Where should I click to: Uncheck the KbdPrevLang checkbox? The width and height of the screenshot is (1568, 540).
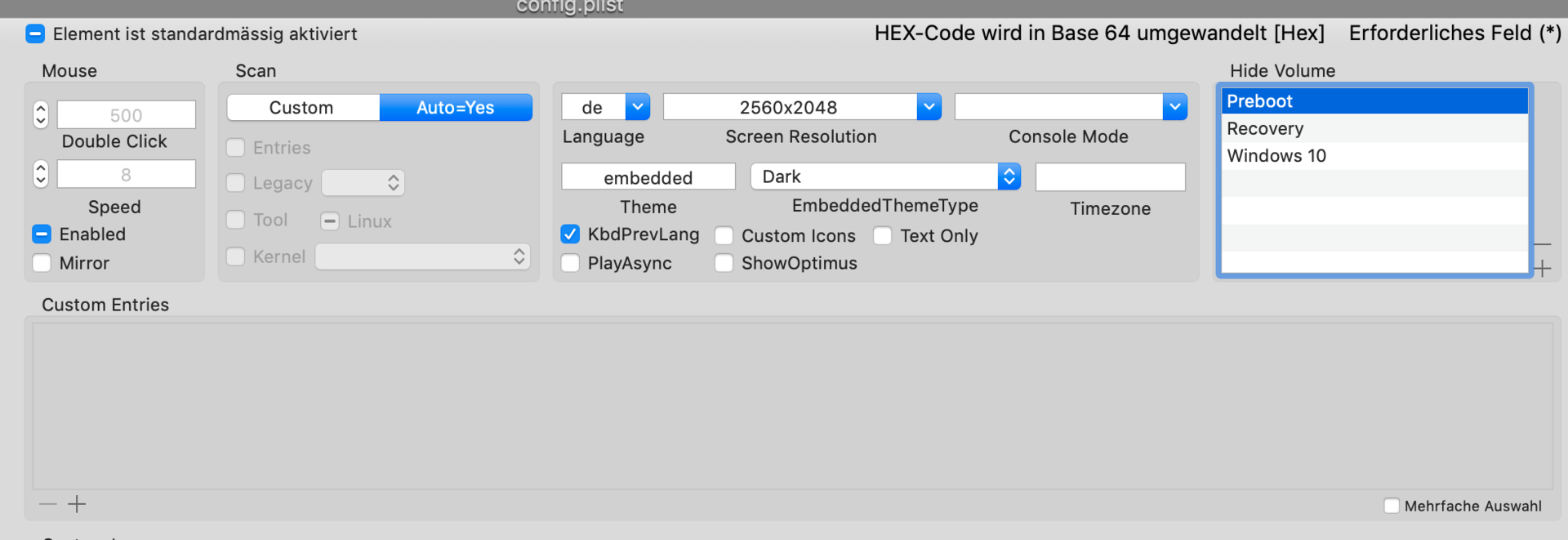570,234
